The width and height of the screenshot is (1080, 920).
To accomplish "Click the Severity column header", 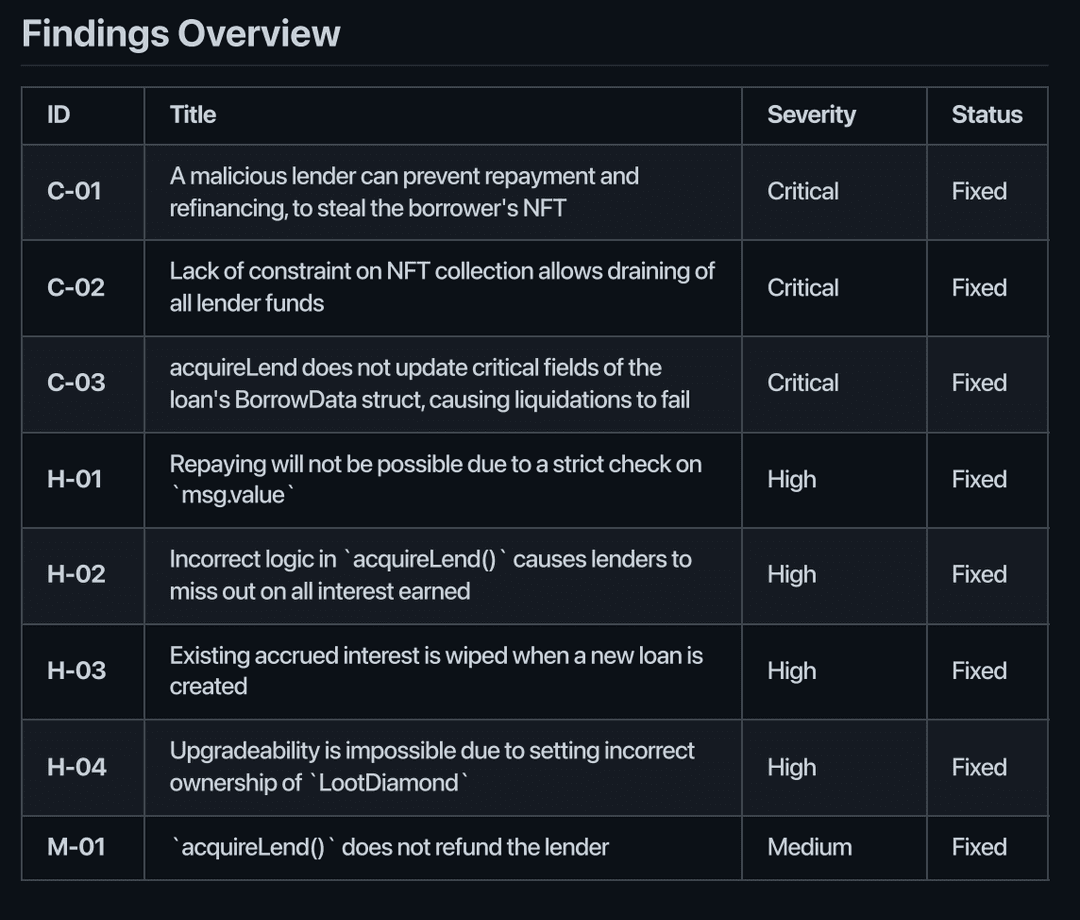I will click(811, 115).
